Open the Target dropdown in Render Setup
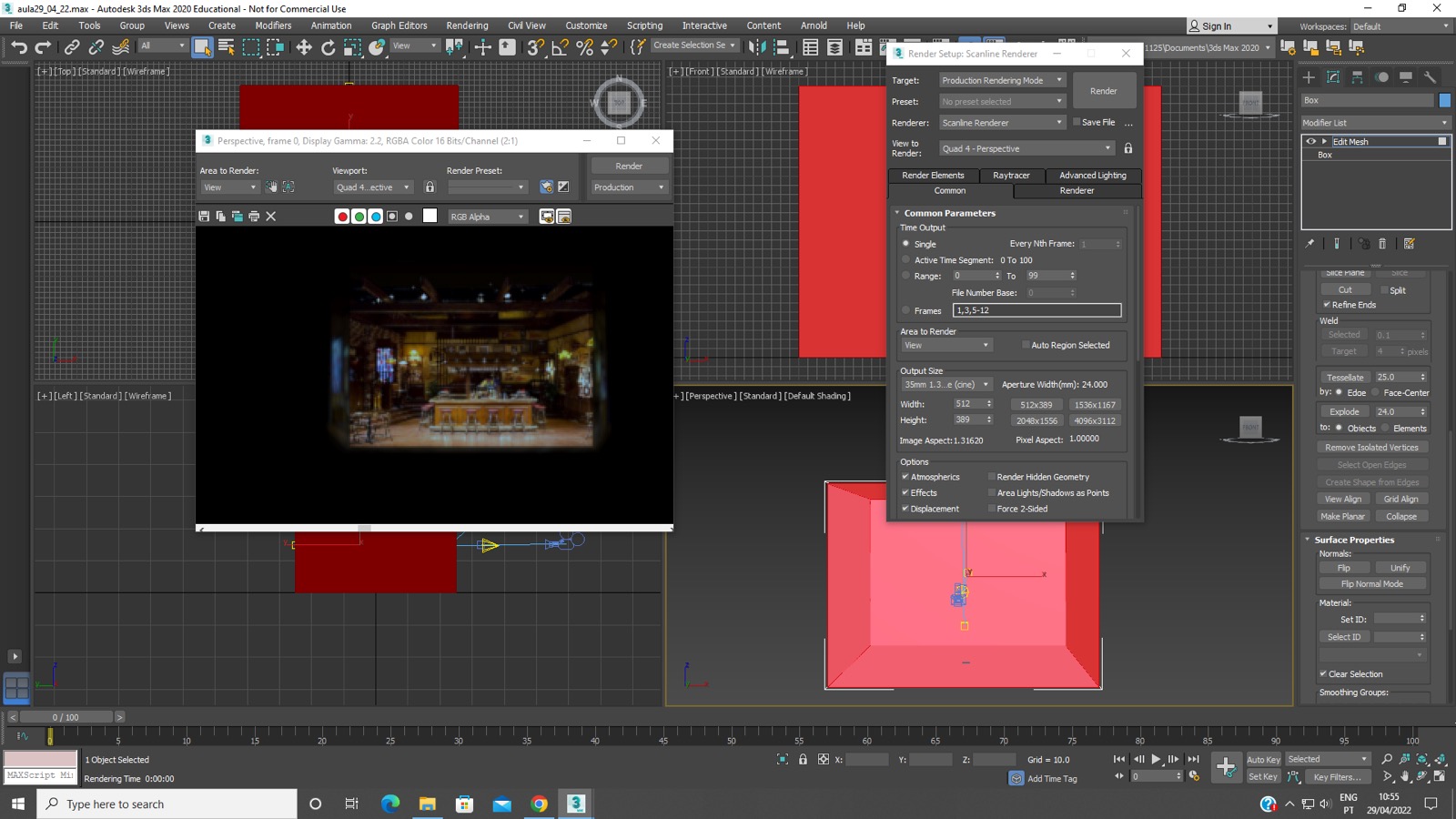 pyautogui.click(x=1002, y=80)
